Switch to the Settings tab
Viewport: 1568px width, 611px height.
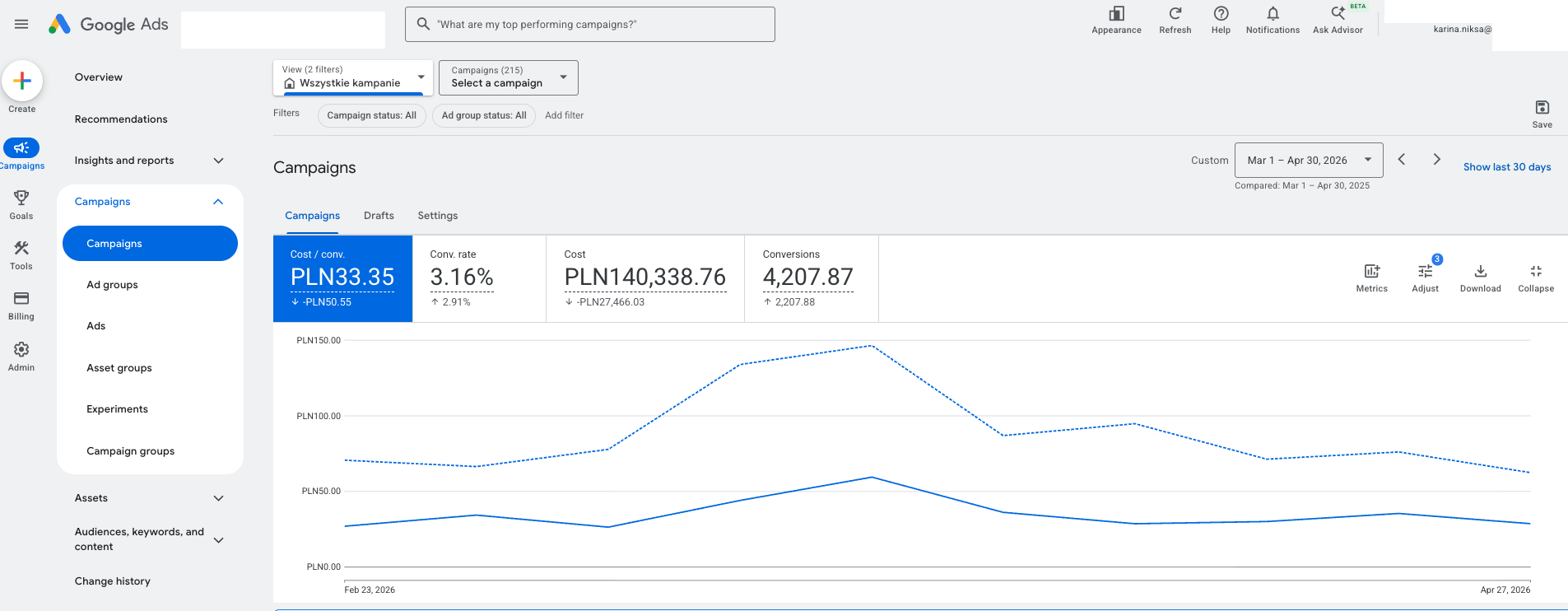(x=438, y=216)
